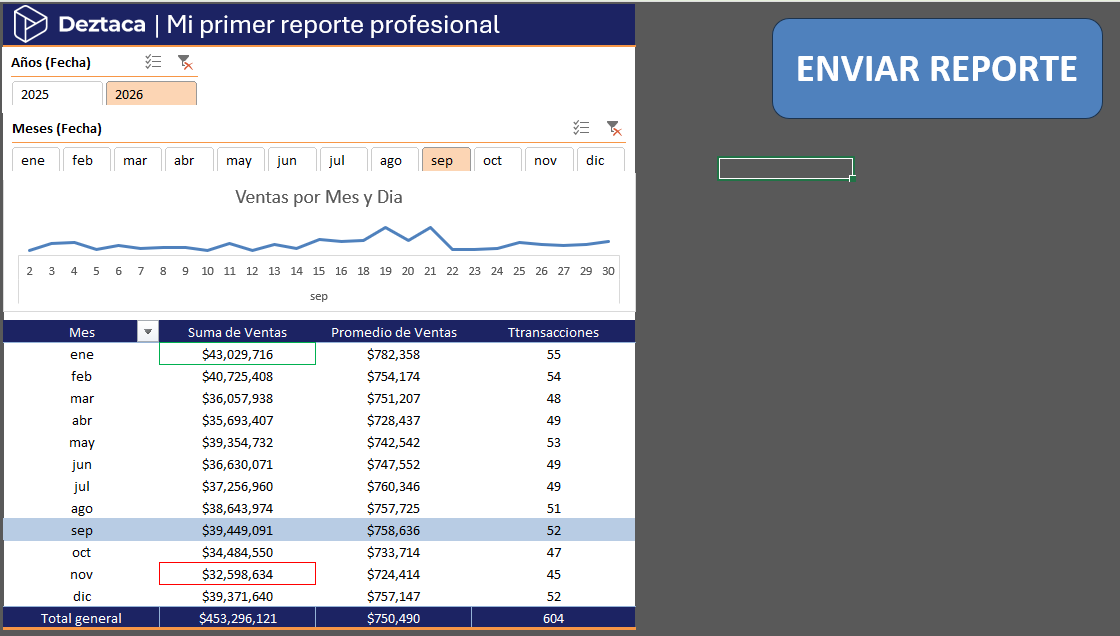
Task: Select total sum $453,296,121
Action: [x=237, y=619]
